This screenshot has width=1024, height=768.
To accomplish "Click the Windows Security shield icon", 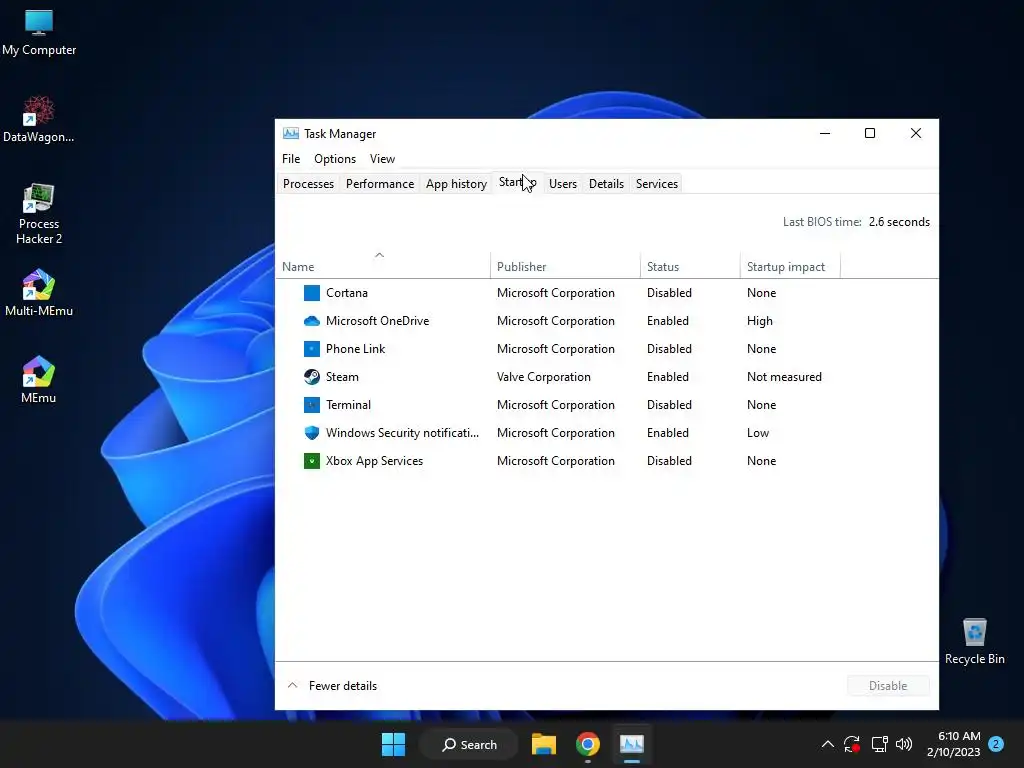I will click(x=312, y=433).
